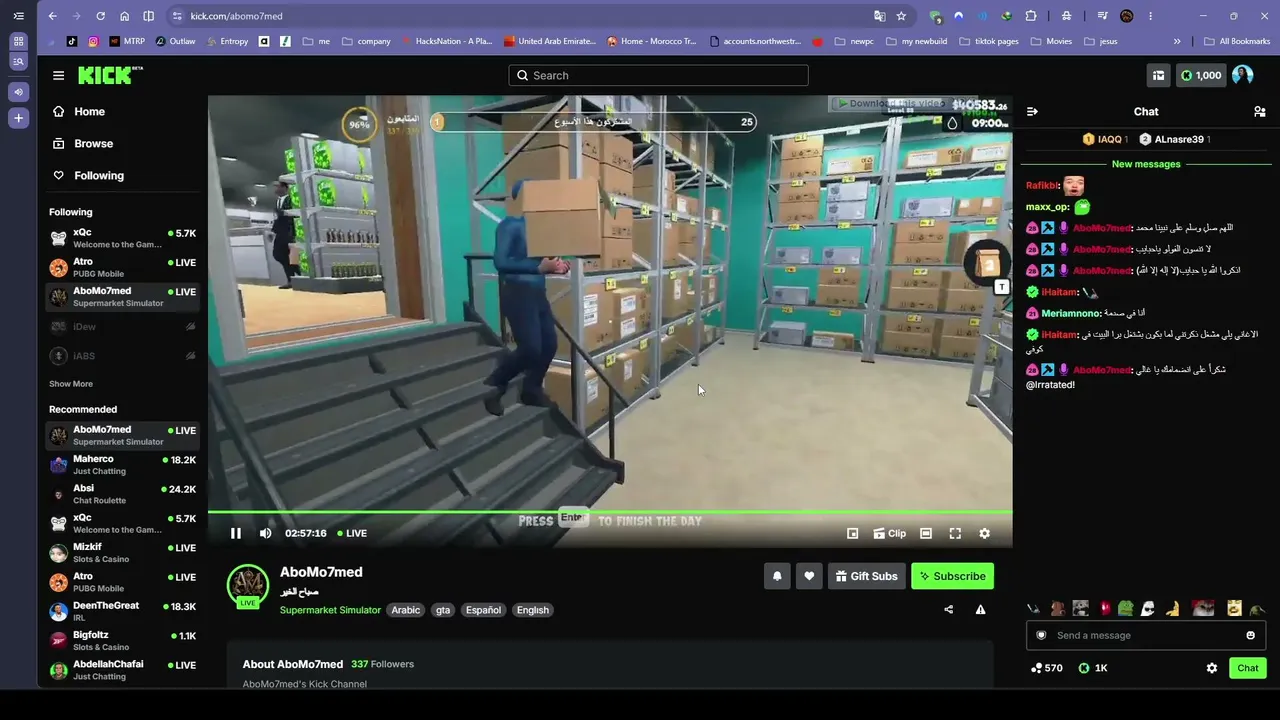
Task: Create a Clip of the stream
Action: click(x=889, y=533)
